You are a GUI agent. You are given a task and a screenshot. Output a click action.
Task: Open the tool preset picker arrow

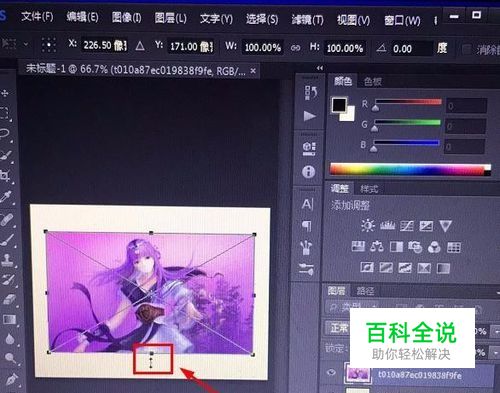coord(26,44)
